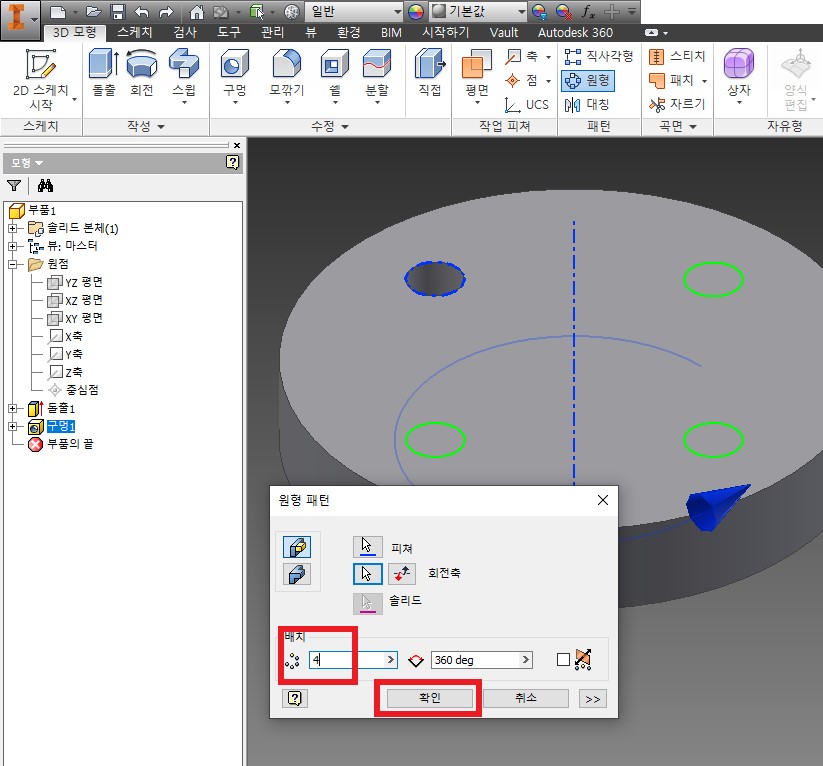Expand the 돌출1 feature node
This screenshot has height=766, width=823.
13,408
